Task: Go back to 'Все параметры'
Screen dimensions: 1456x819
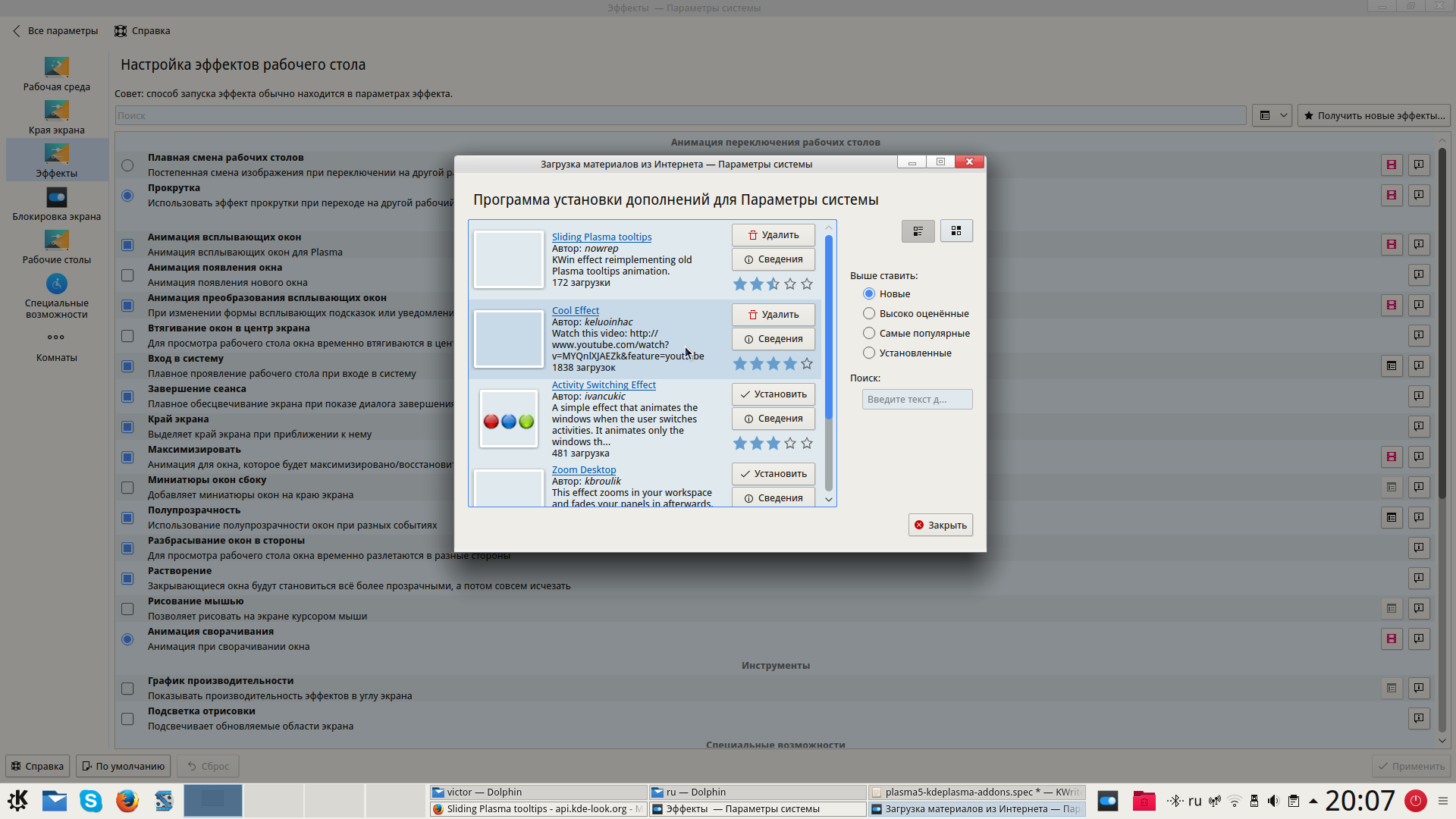Action: coord(55,31)
